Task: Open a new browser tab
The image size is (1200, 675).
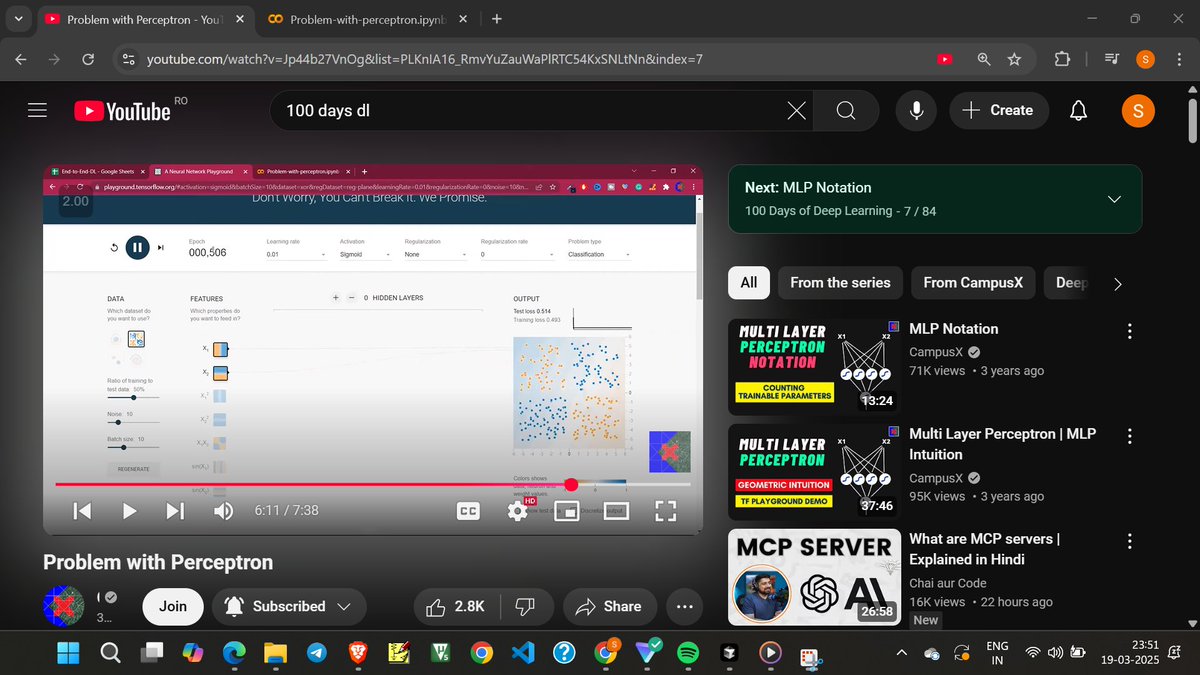Action: [497, 19]
